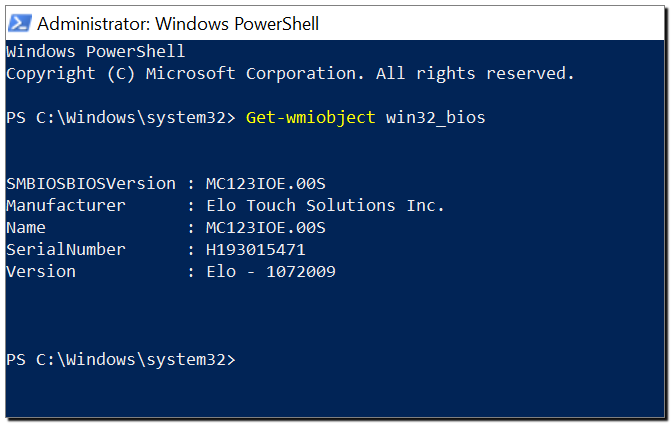Click the first PS C:\Windows\system32> prompt
The height and width of the screenshot is (424, 671).
(121, 118)
